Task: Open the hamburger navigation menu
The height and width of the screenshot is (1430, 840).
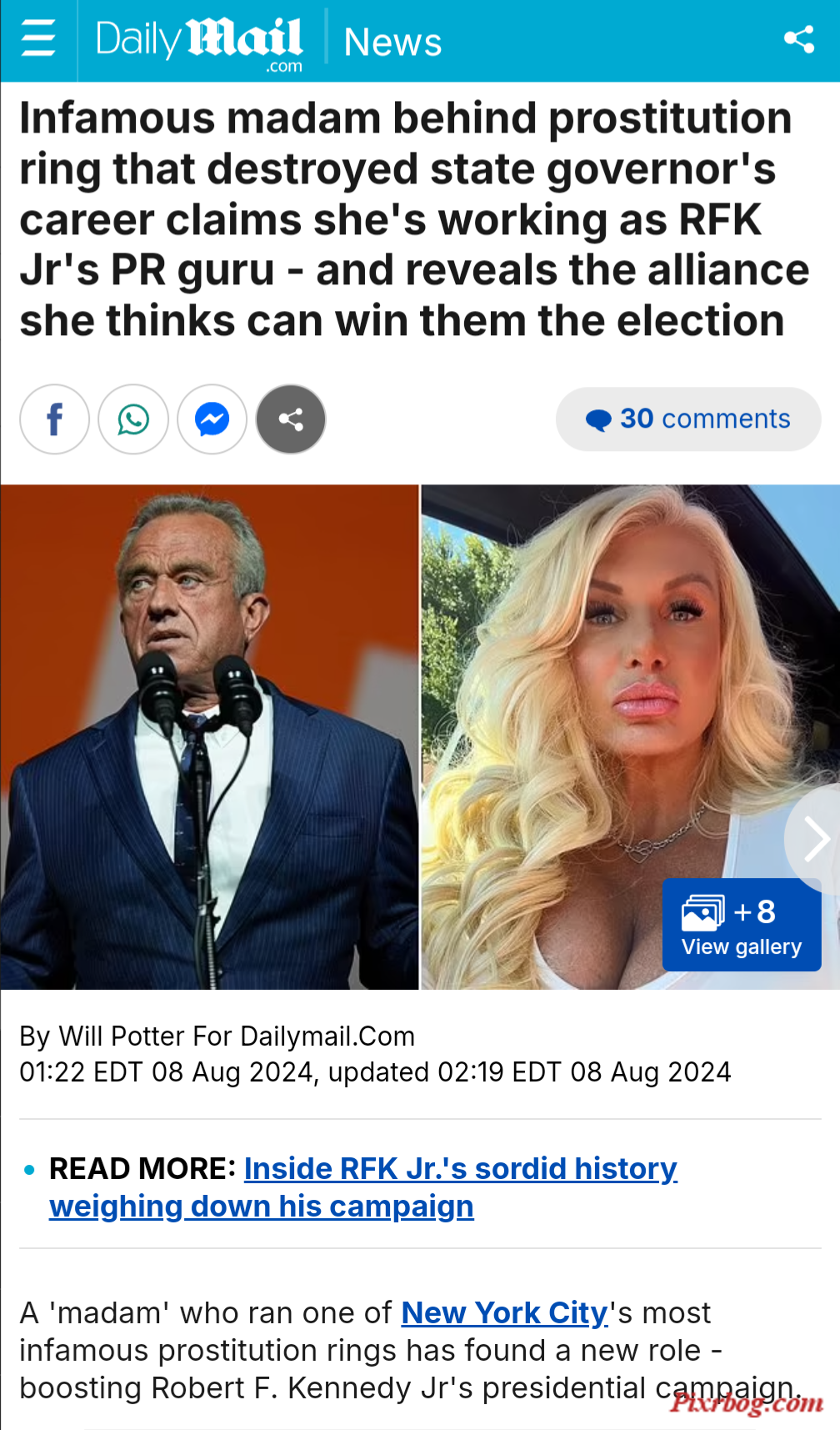Action: pos(38,39)
